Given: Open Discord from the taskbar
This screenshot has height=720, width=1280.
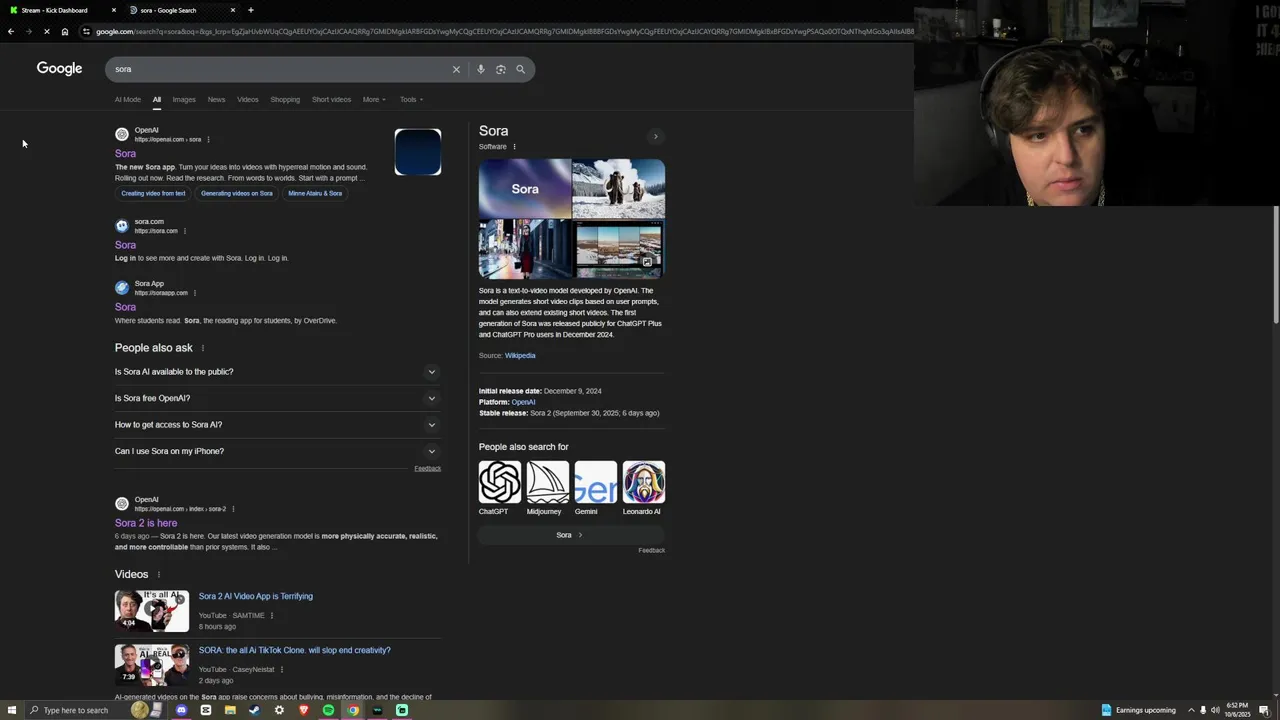Looking at the screenshot, I should tap(181, 710).
